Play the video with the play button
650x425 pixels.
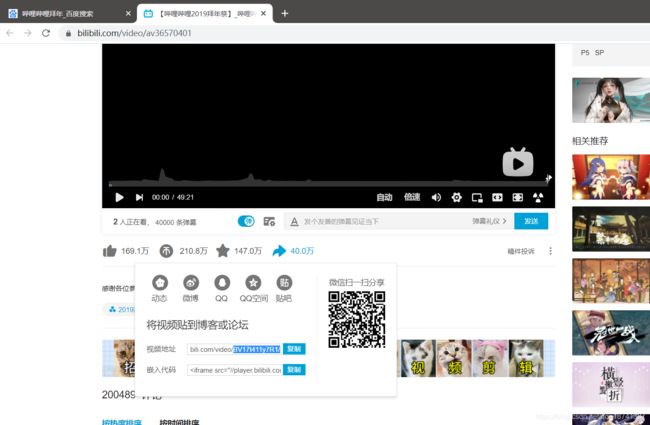point(119,197)
